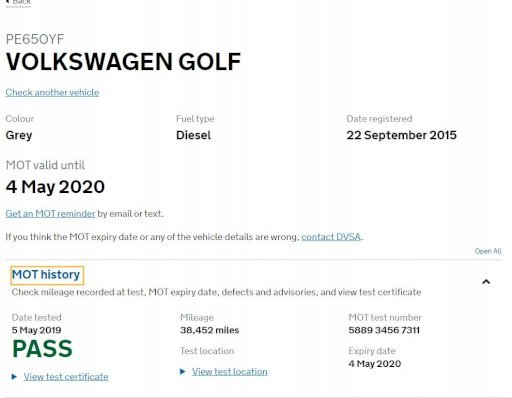Click the triangle beside View test certificate

[14, 377]
